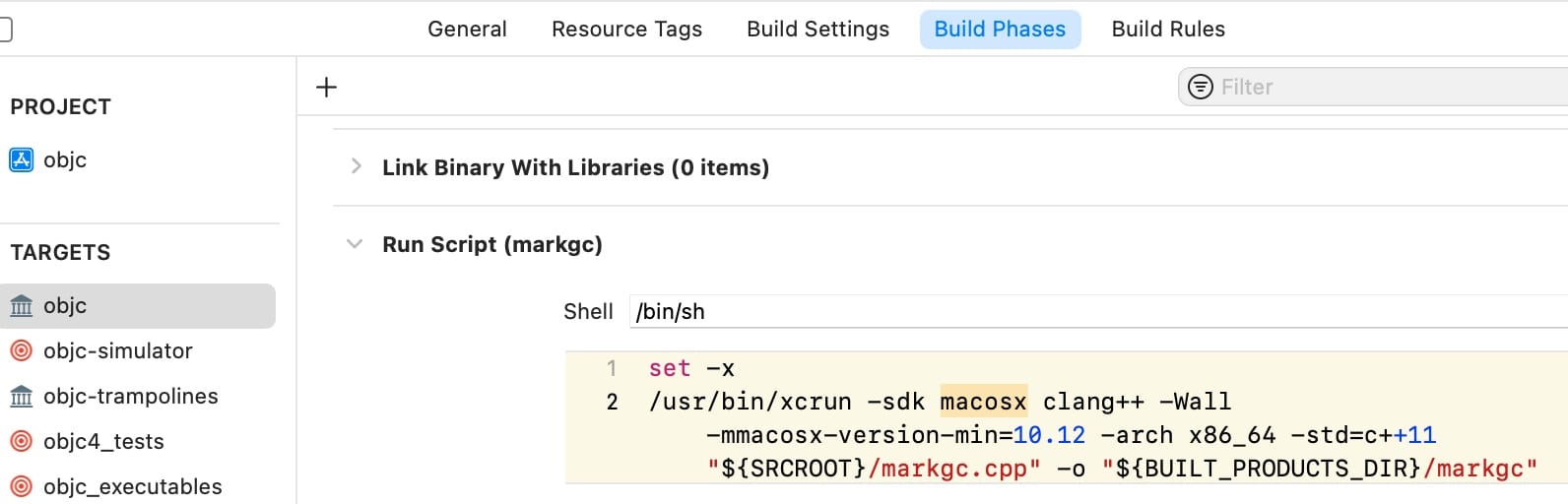The image size is (1568, 504).
Task: Open the Build Rules tab
Action: click(1168, 30)
